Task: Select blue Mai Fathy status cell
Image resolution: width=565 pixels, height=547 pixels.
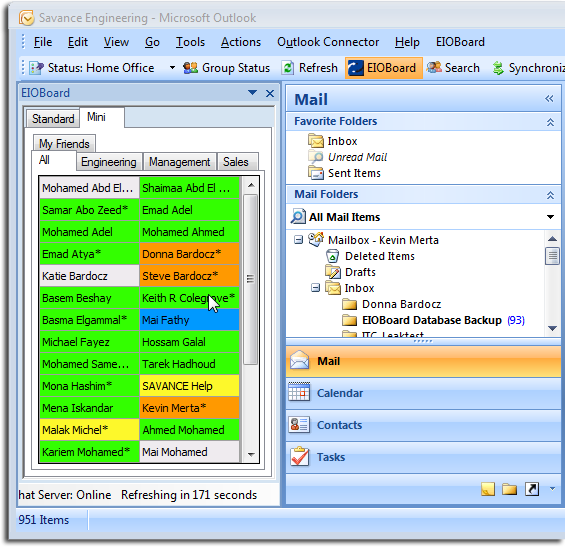Action: tap(189, 320)
